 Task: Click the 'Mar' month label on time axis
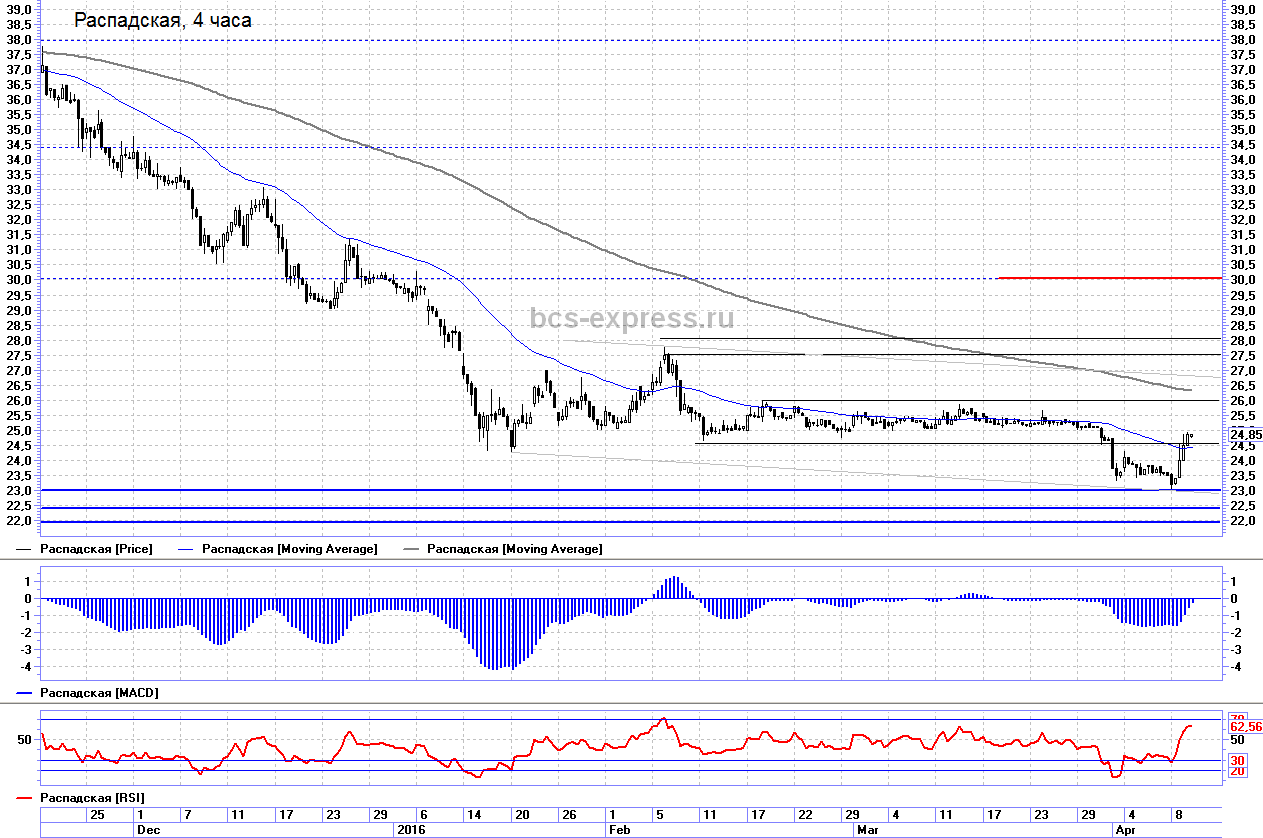tap(866, 829)
